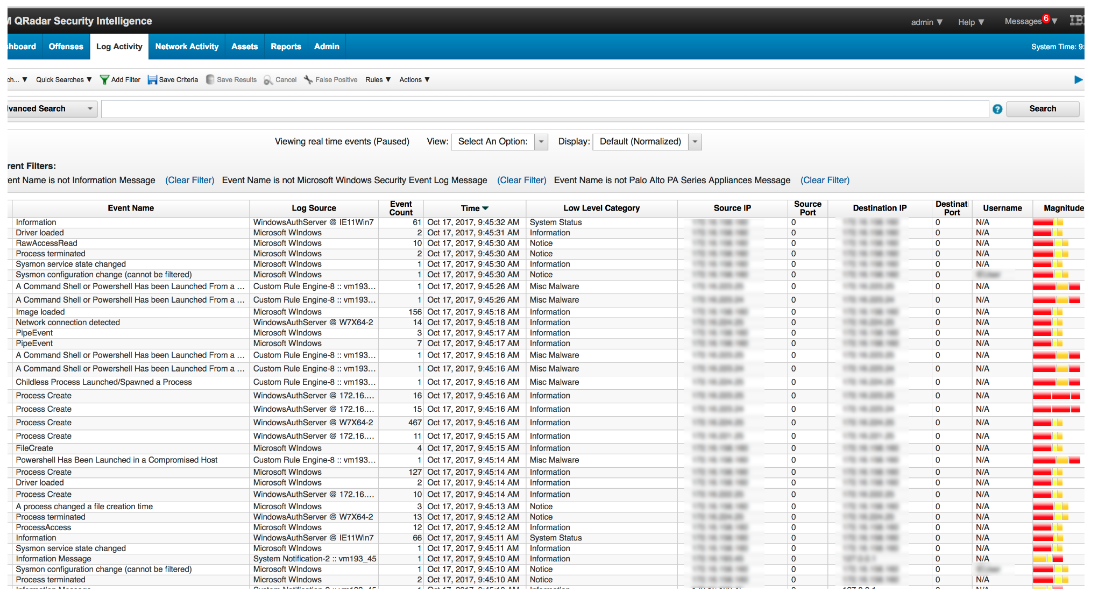Click the Save Criteria floppy disk icon

click(152, 80)
